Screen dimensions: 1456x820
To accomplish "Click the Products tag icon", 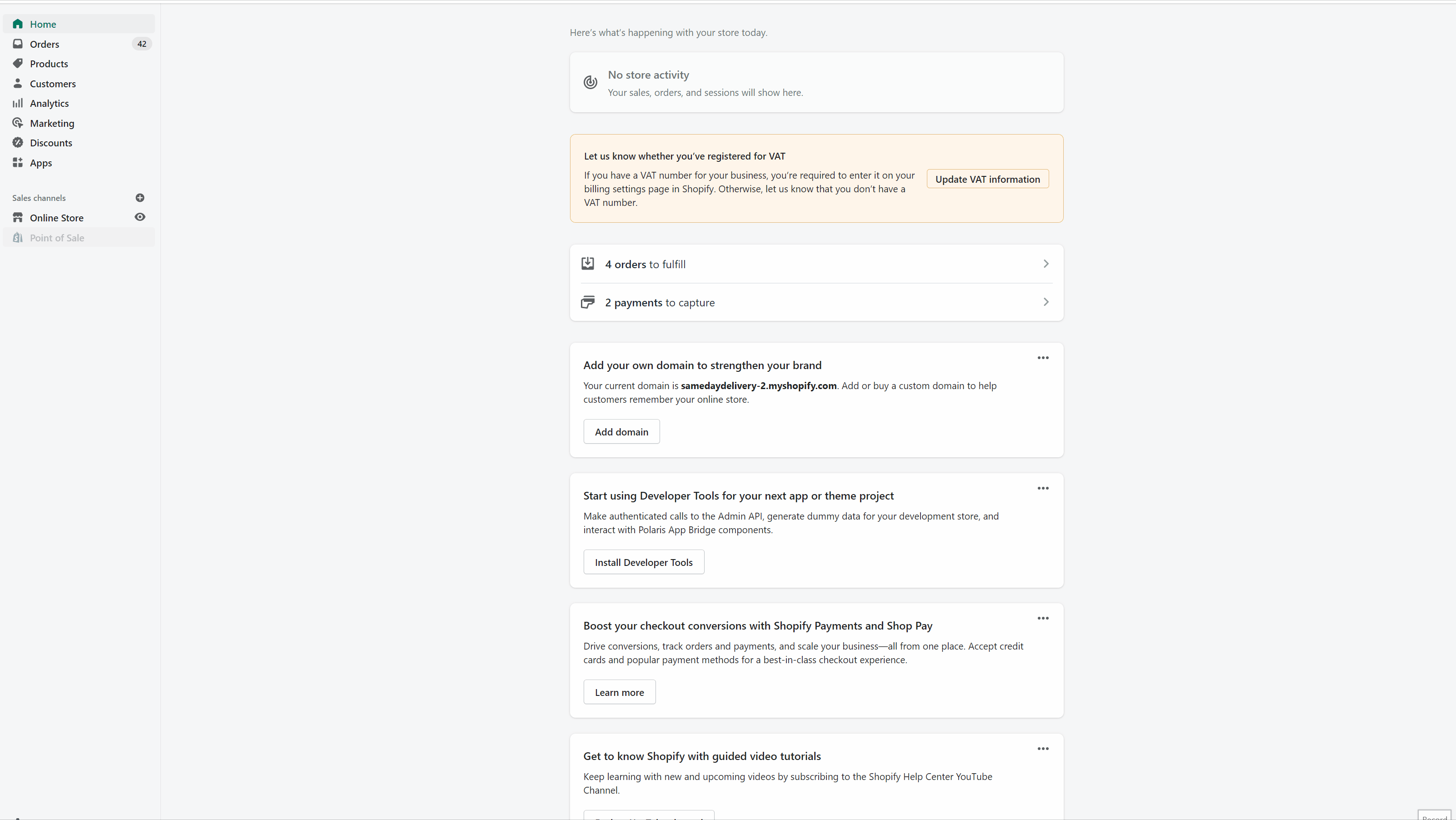I will [x=18, y=63].
